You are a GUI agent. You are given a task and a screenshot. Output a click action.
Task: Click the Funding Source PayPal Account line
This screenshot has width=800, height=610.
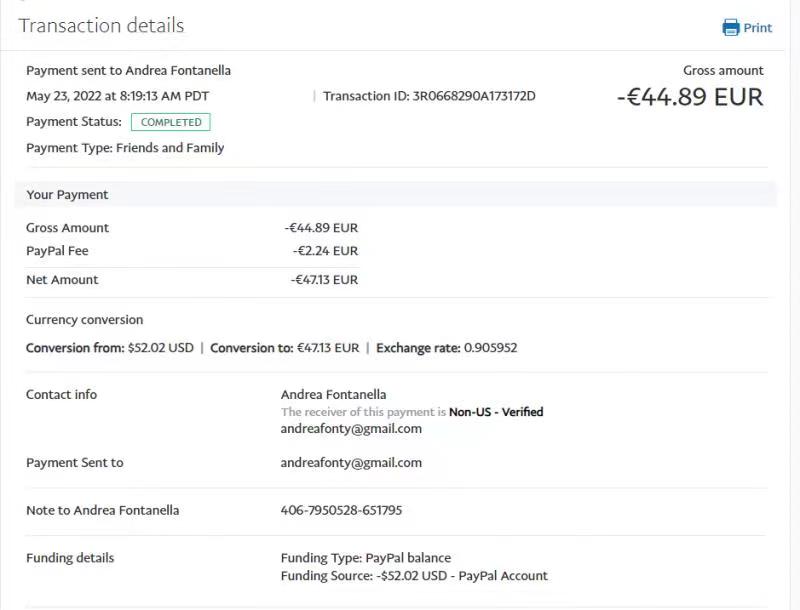pos(414,575)
